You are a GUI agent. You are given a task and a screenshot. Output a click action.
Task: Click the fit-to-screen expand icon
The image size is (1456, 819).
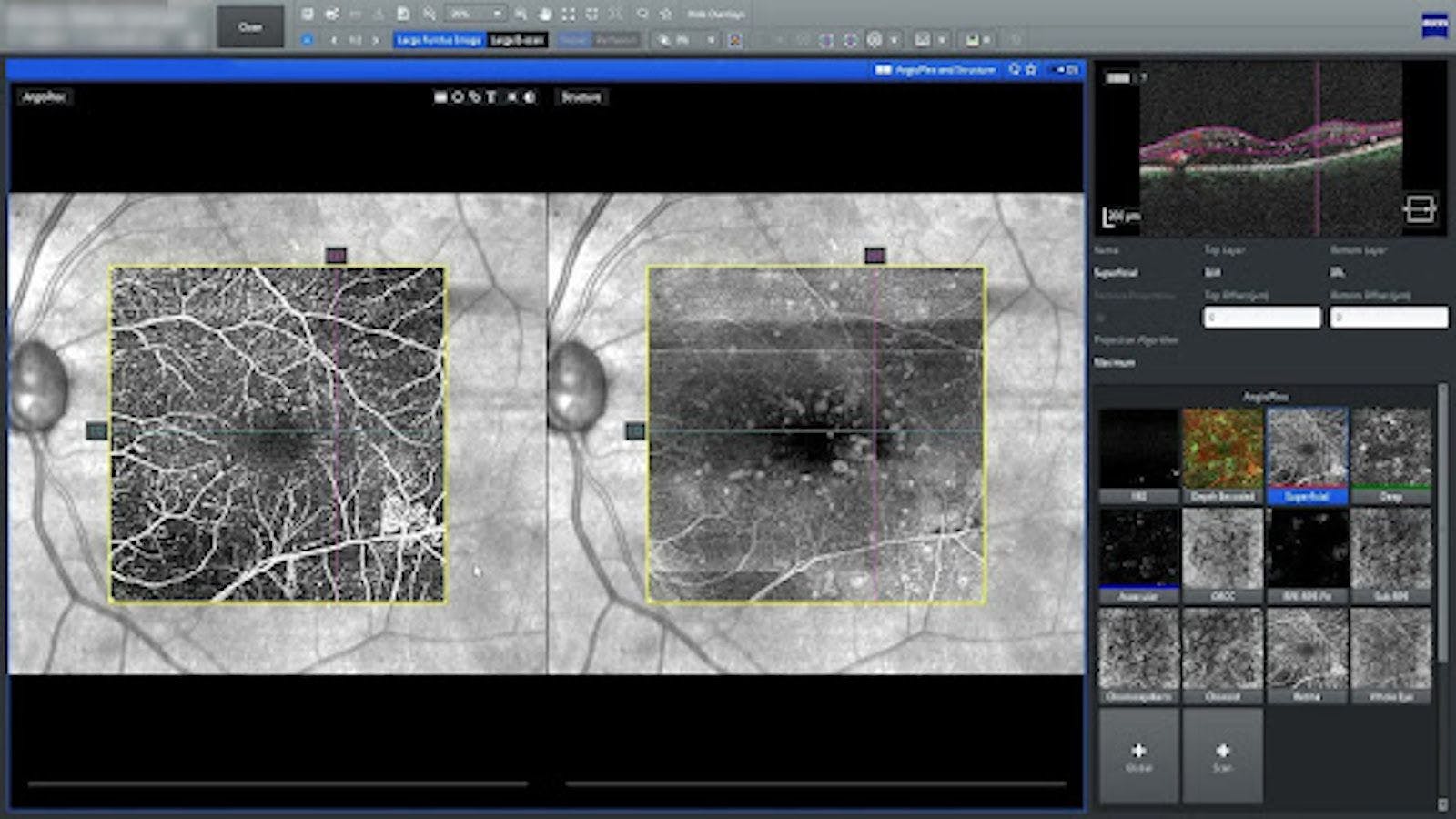click(568, 15)
